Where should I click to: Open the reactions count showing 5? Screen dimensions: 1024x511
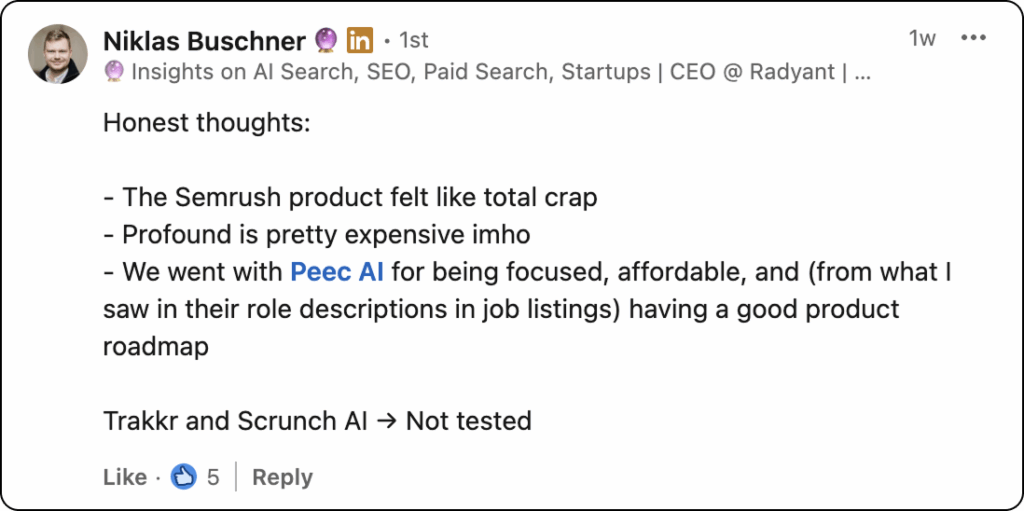pyautogui.click(x=213, y=477)
